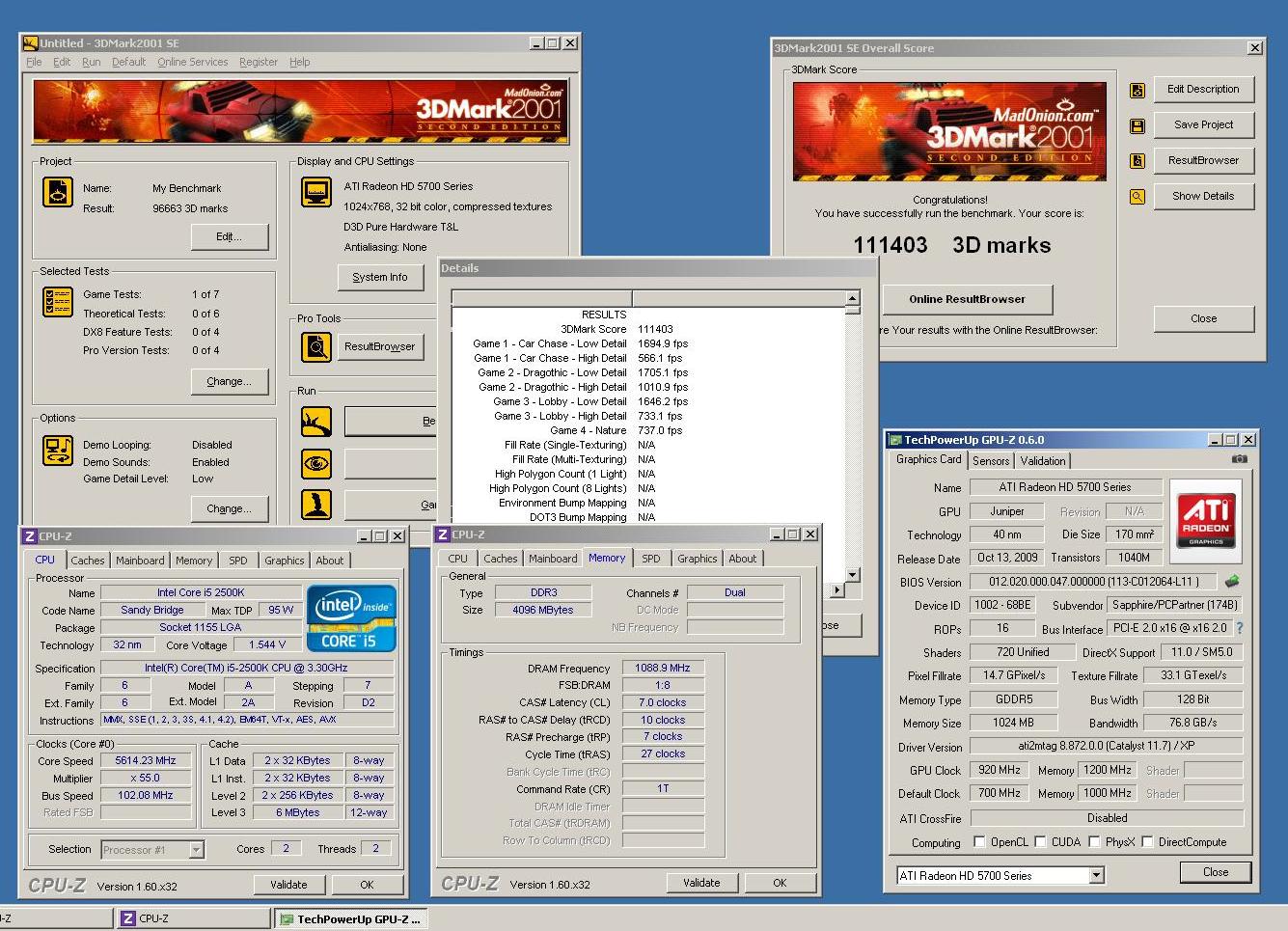Click the System Info button
The height and width of the screenshot is (931, 1288).
(379, 277)
